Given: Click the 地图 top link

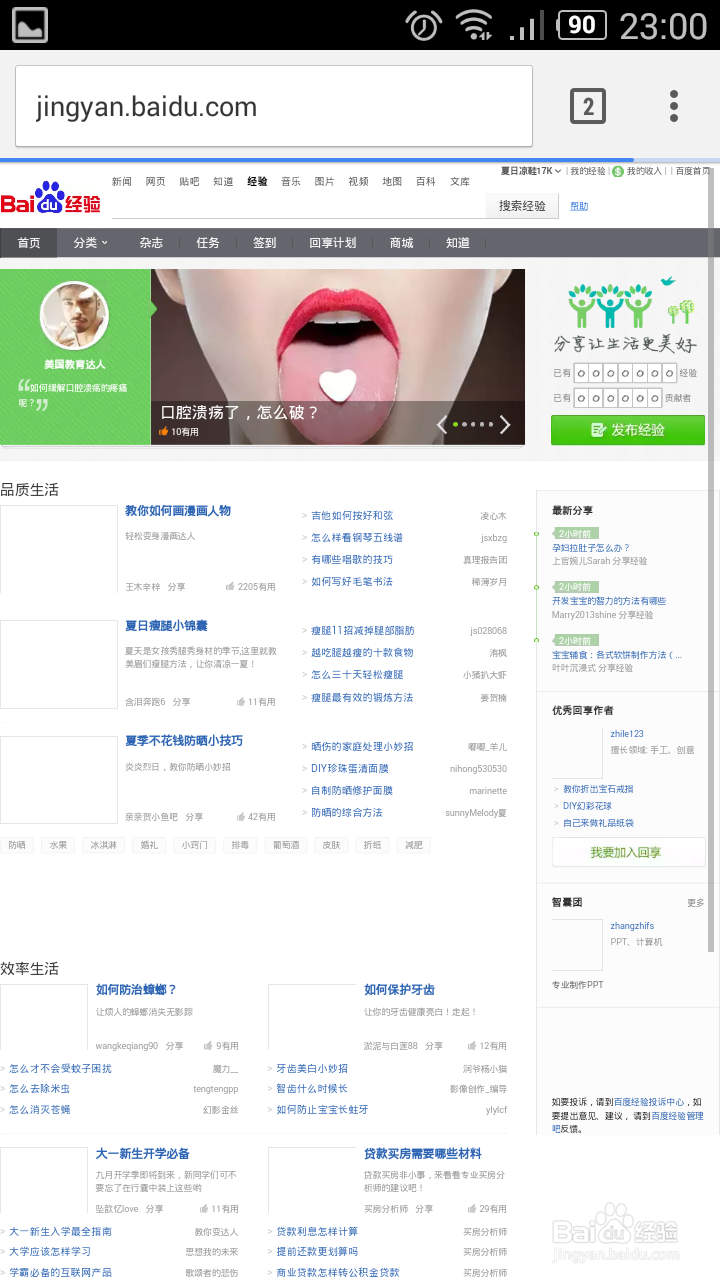Looking at the screenshot, I should (x=392, y=182).
